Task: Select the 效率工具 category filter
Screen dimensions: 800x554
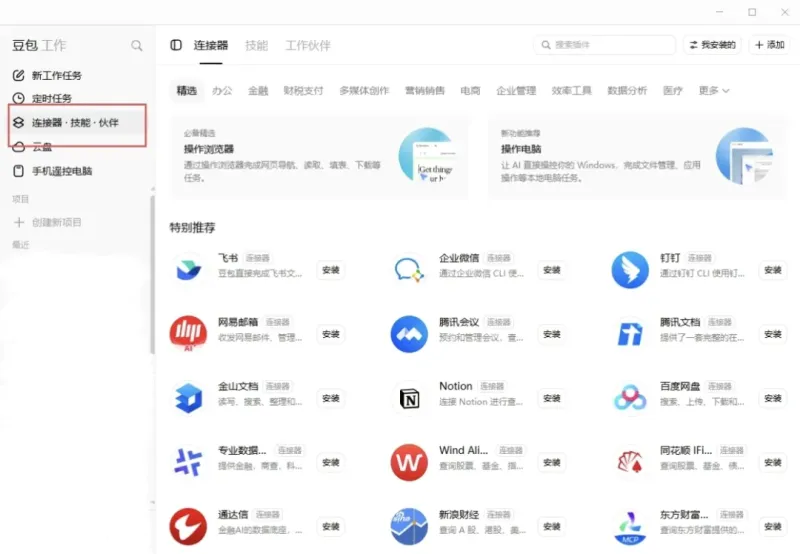Action: pos(571,91)
